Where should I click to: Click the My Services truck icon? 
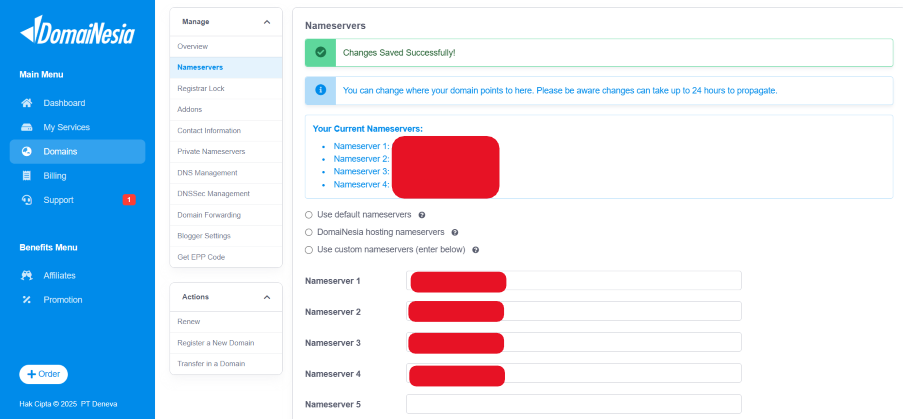27,127
